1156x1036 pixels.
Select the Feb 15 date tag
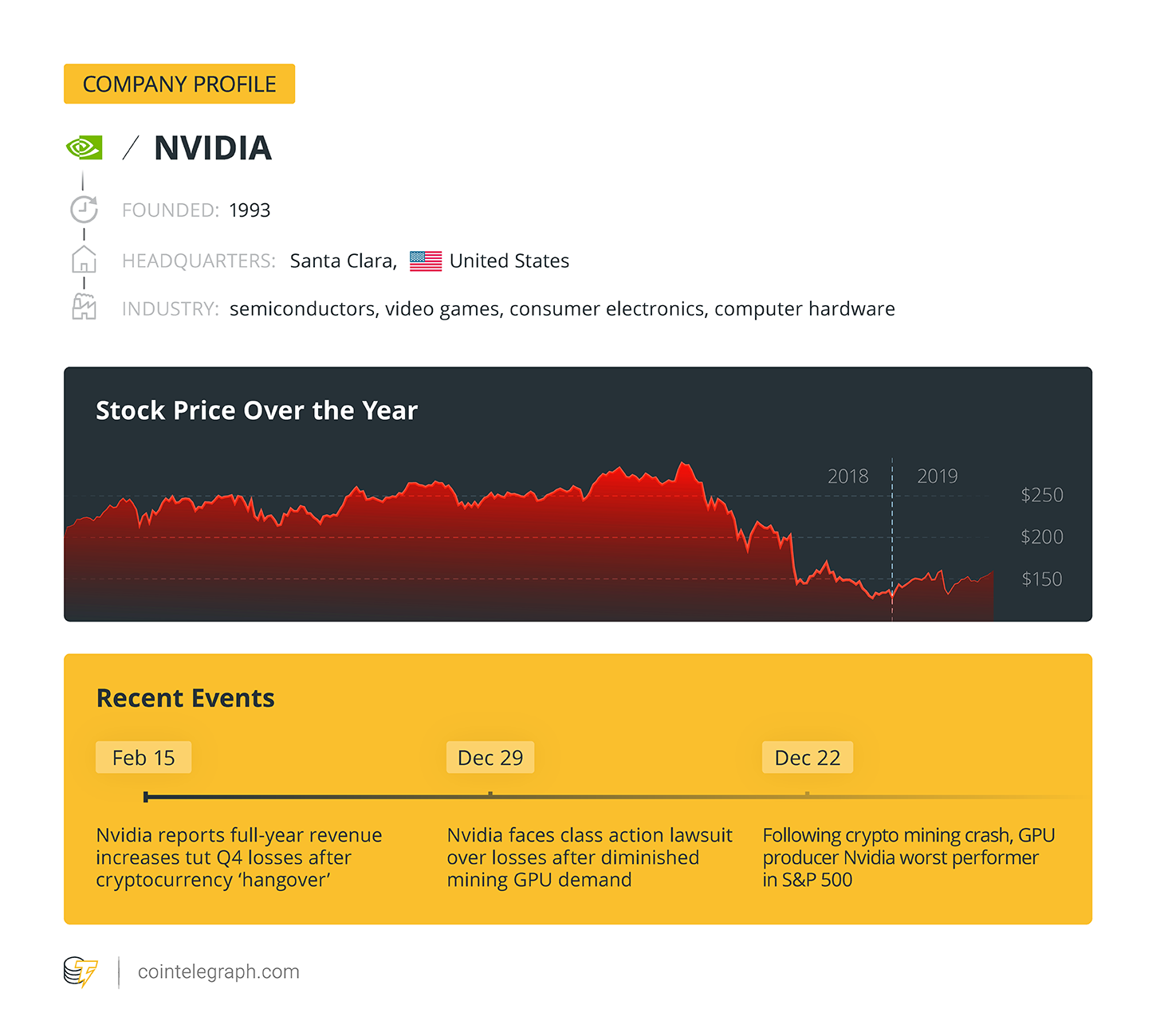pyautogui.click(x=144, y=757)
